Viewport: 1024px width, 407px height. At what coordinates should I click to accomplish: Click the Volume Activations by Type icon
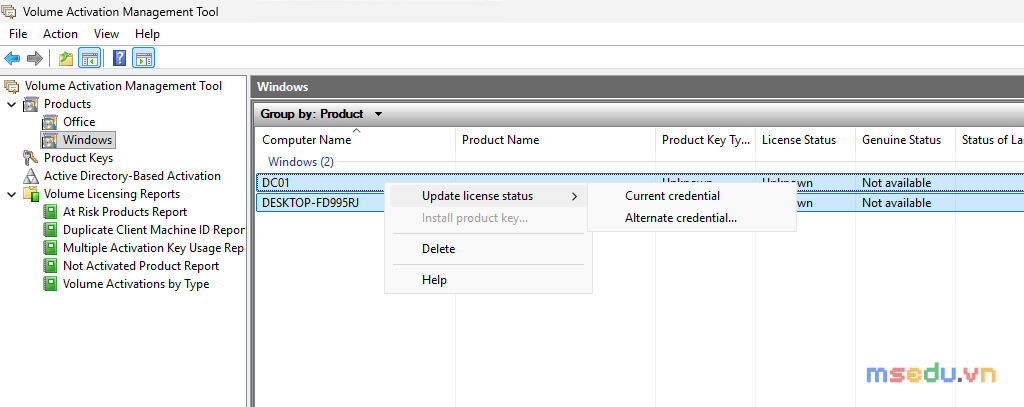tap(50, 284)
